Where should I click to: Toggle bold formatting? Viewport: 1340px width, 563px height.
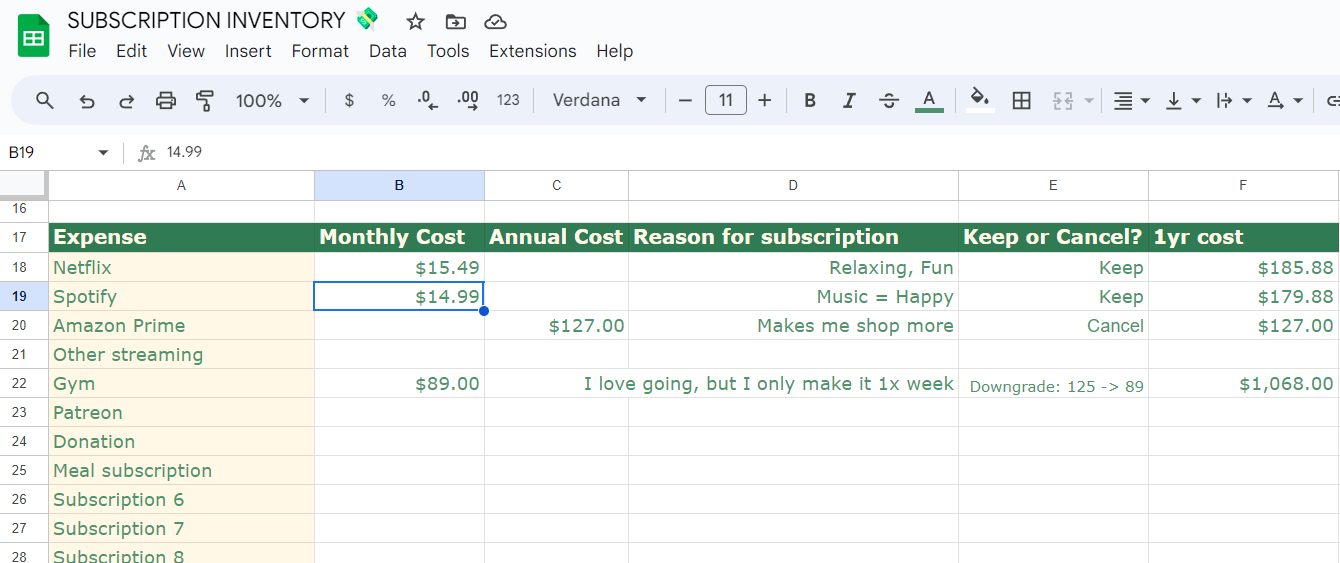(810, 100)
